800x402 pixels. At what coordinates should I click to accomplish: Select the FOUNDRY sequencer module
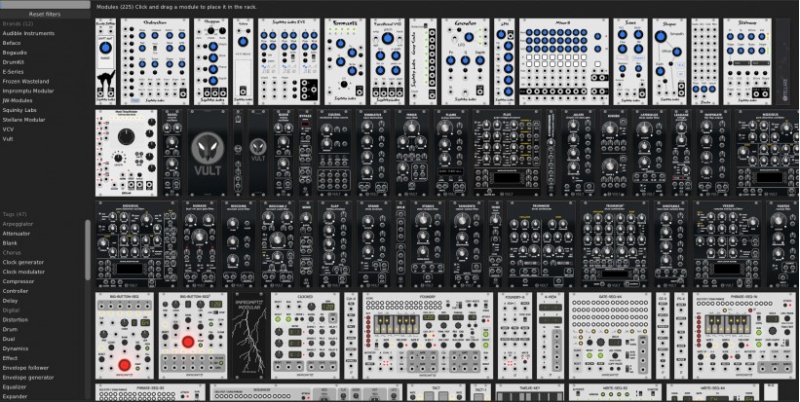(428, 336)
